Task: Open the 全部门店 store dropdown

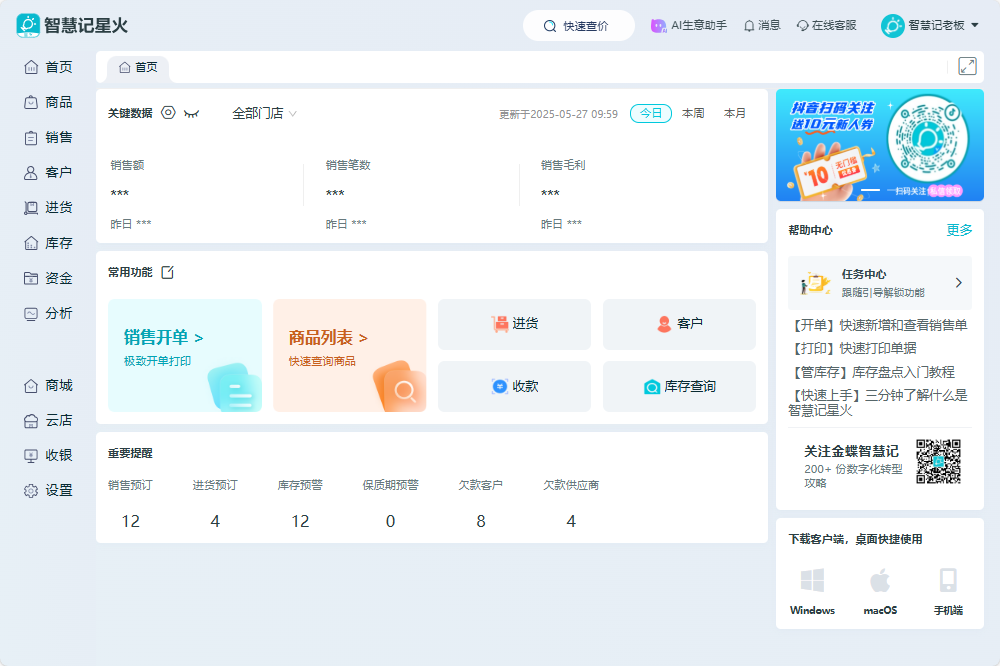Action: pos(264,114)
